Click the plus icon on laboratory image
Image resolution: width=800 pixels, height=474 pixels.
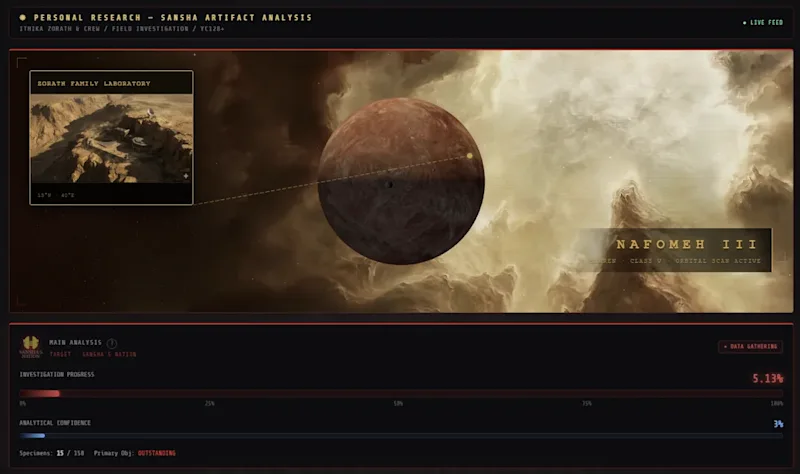(x=186, y=176)
